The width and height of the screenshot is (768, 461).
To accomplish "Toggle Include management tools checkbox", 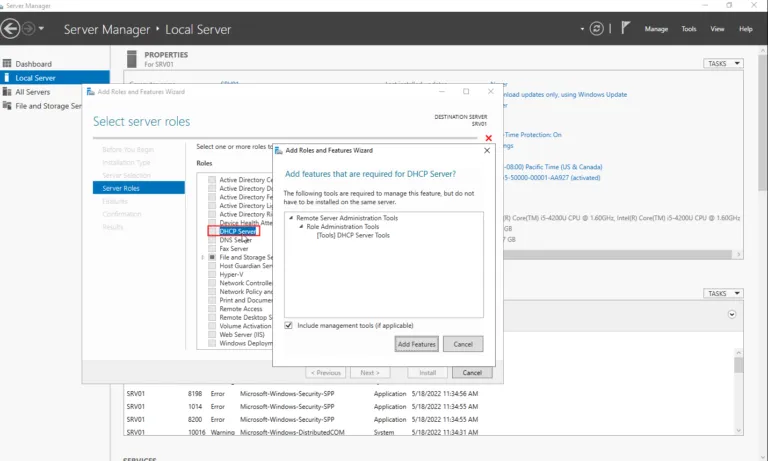I will (288, 325).
